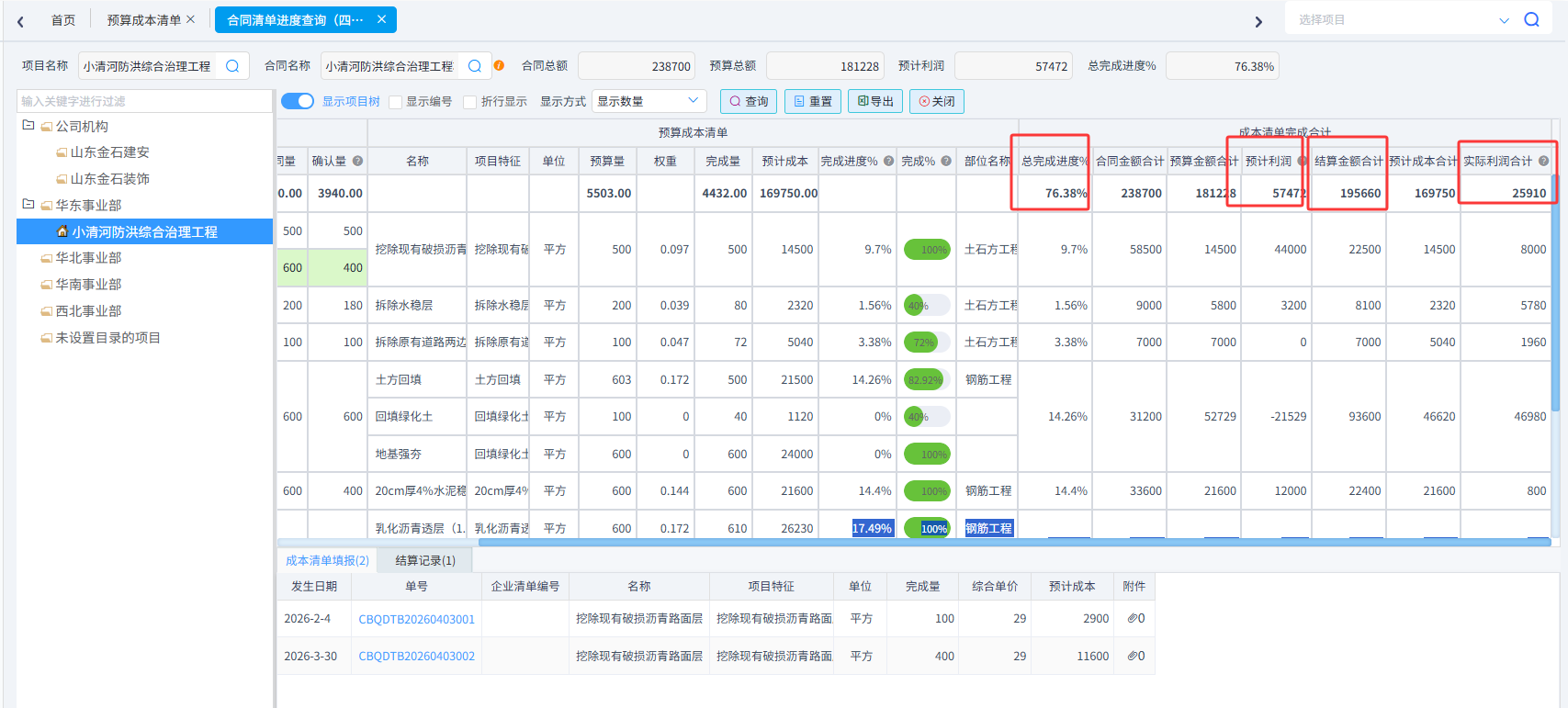Click the right arrow next to tab strip
This screenshot has height=708, width=1568.
[x=1258, y=21]
